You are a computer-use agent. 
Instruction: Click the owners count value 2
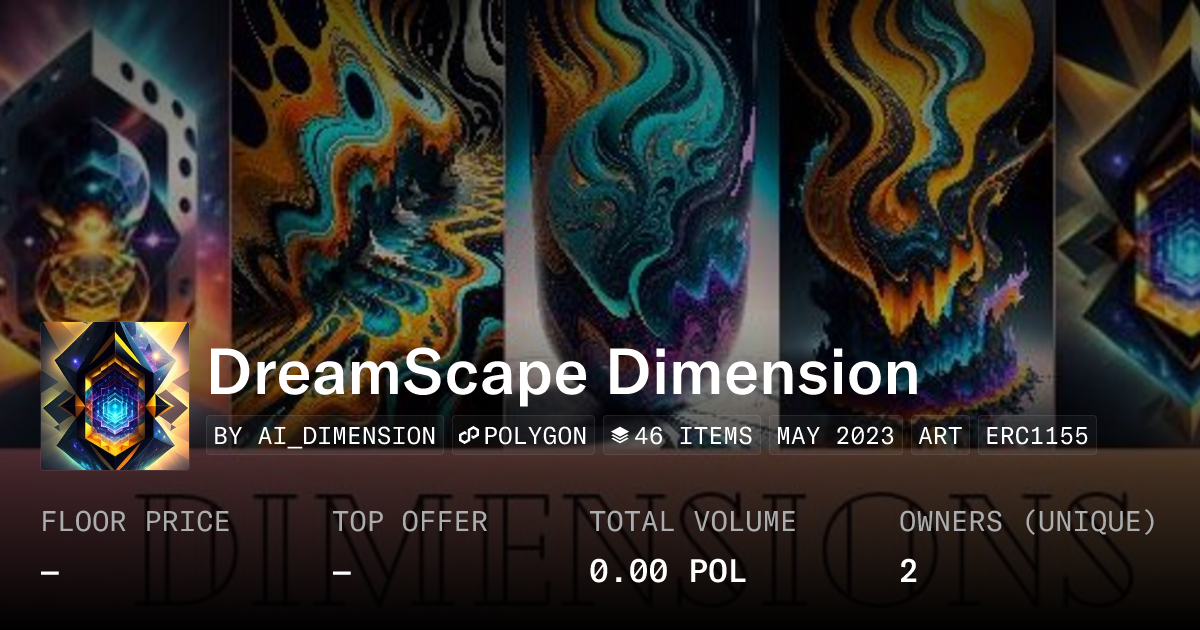click(x=908, y=572)
